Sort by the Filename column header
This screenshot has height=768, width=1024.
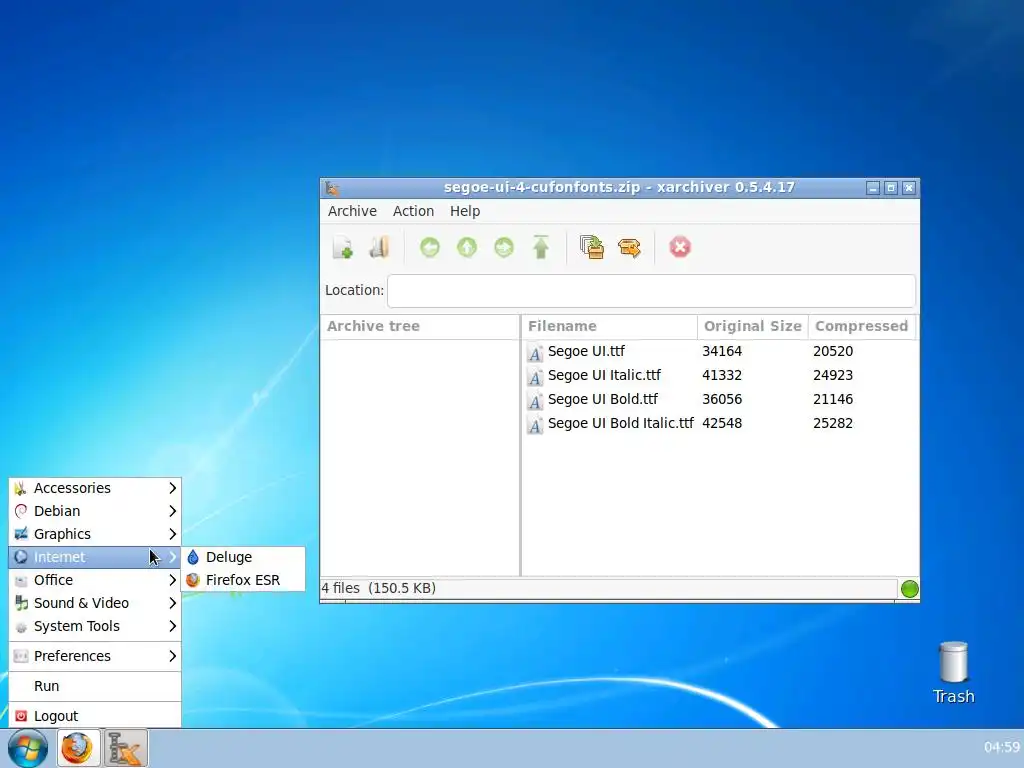[609, 327]
